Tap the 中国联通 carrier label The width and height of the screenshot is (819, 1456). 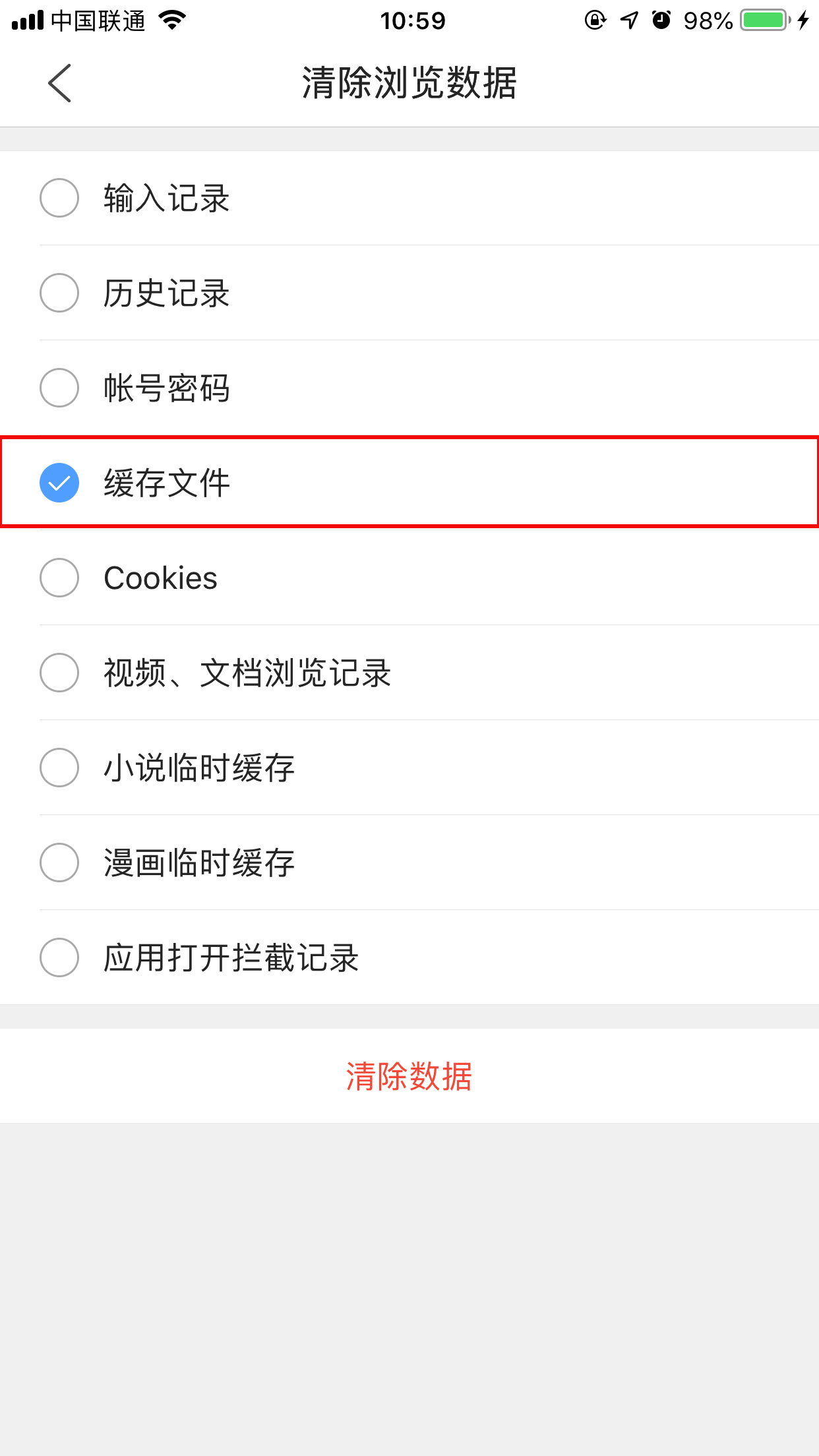coord(99,20)
